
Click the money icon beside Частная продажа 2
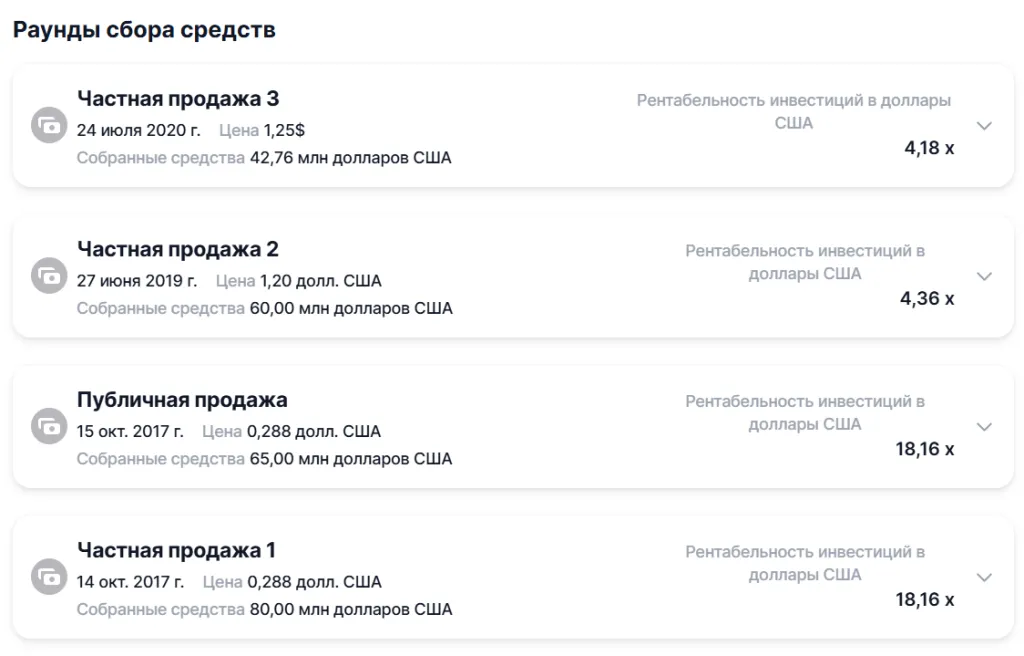pos(49,276)
